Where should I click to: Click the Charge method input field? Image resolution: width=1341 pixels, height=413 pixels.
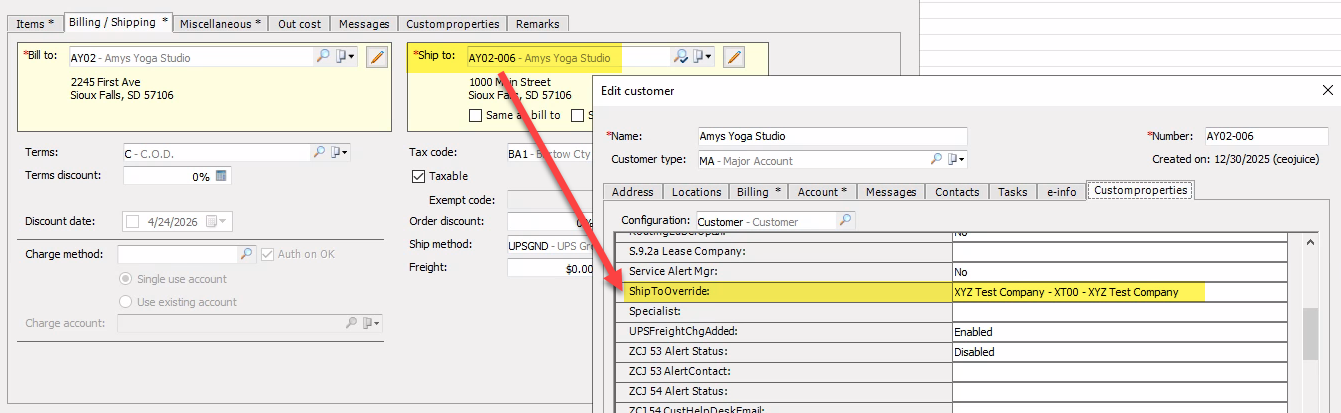point(177,254)
